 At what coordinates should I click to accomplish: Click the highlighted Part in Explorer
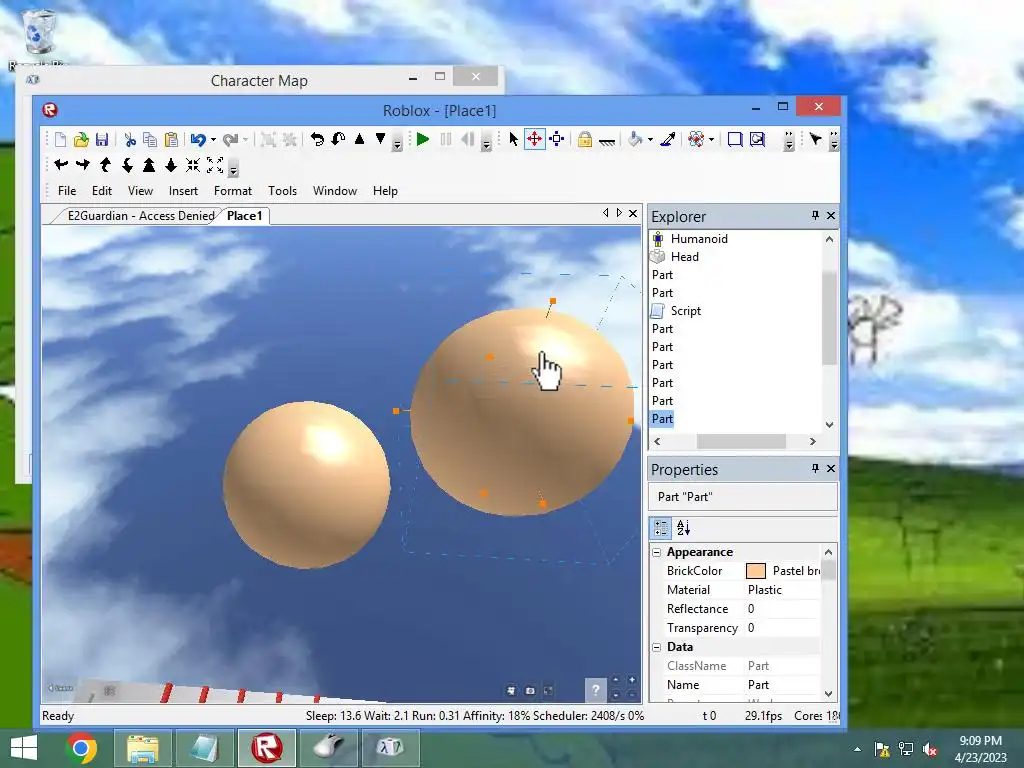coord(662,419)
